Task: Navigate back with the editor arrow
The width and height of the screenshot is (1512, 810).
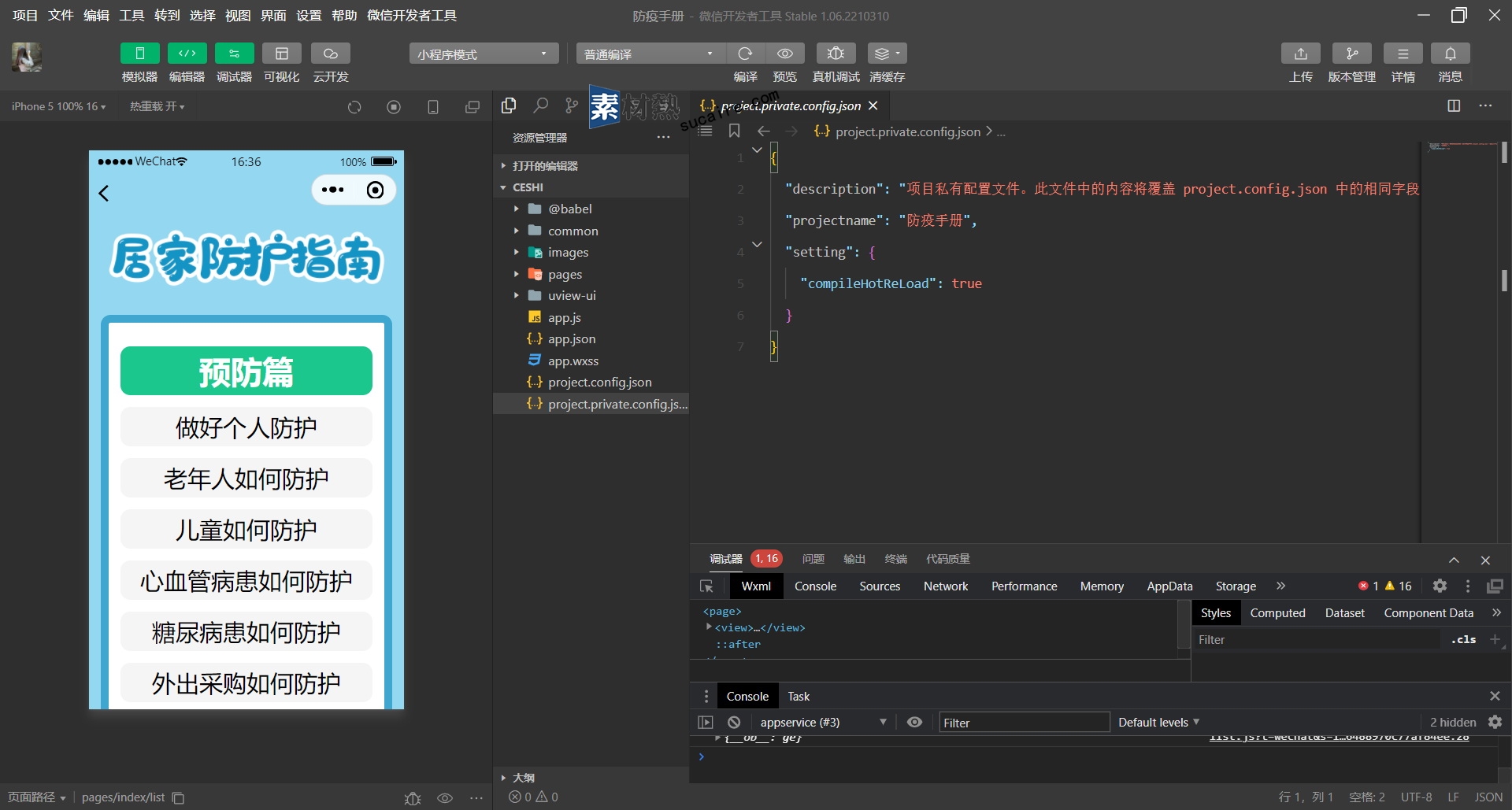Action: (x=763, y=131)
